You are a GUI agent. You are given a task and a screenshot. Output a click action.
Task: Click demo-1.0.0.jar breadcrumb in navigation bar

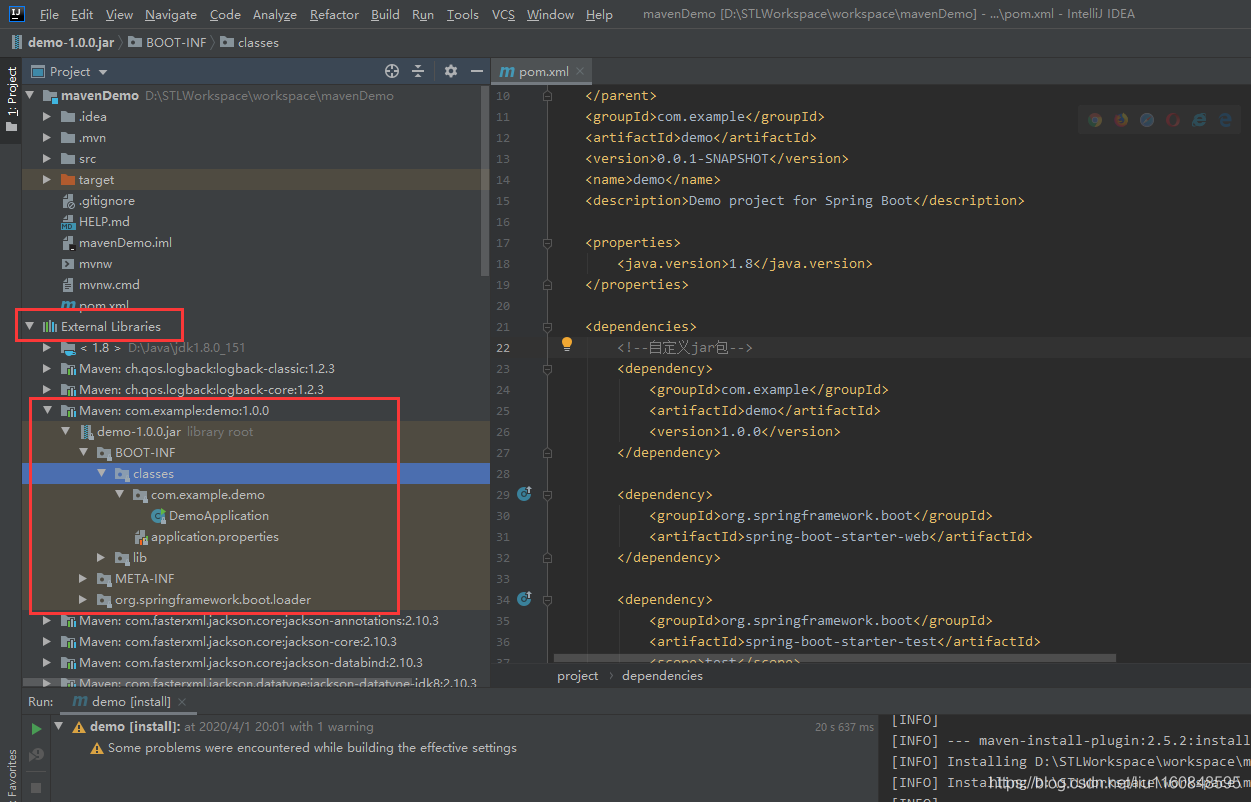(x=62, y=42)
